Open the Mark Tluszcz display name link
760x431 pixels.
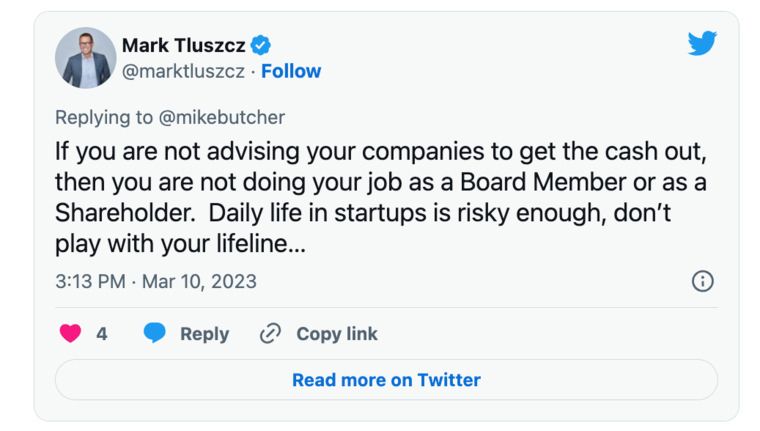tap(184, 46)
